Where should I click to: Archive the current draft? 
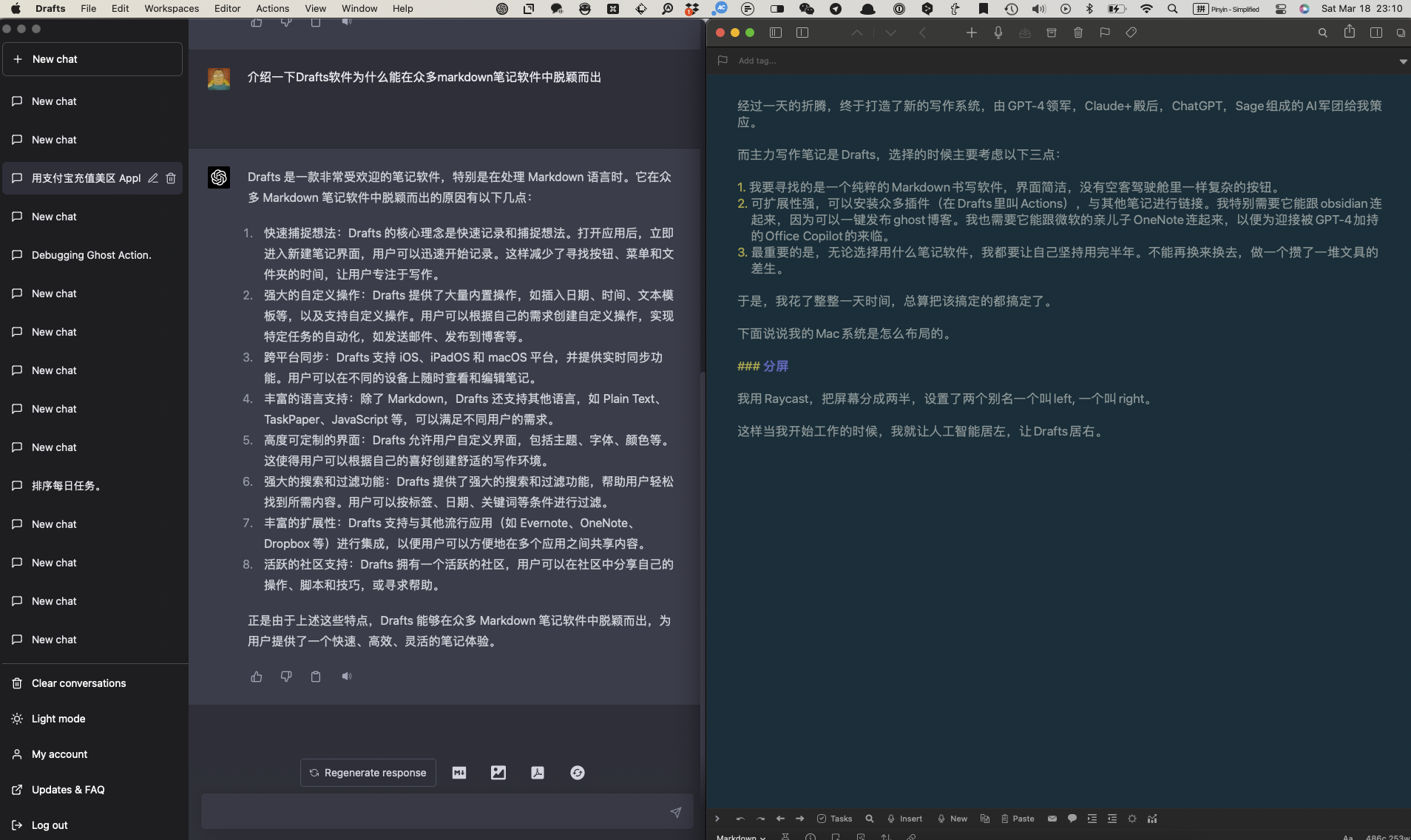1052,33
